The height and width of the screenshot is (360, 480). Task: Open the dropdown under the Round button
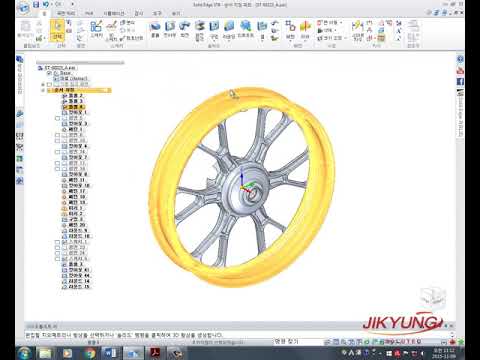click(229, 41)
